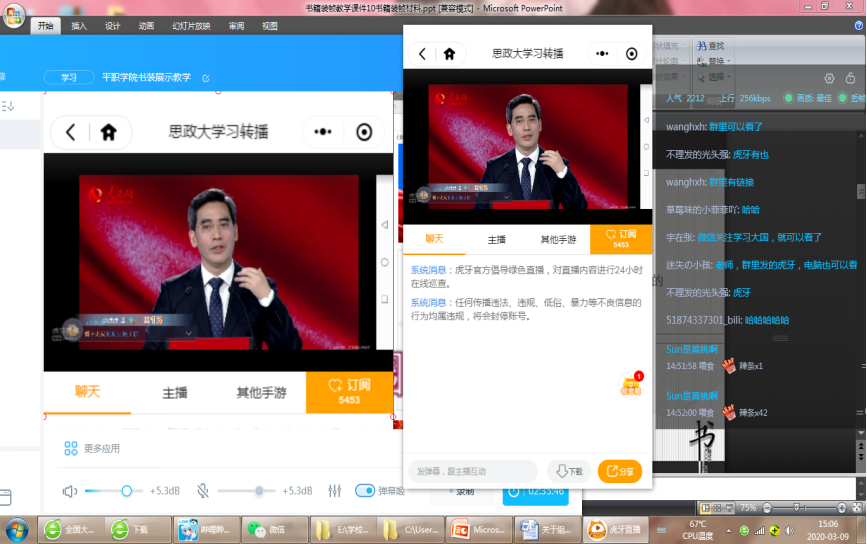The height and width of the screenshot is (544, 867).
Task: Click the sort icon in the left sidebar
Action: (8, 106)
